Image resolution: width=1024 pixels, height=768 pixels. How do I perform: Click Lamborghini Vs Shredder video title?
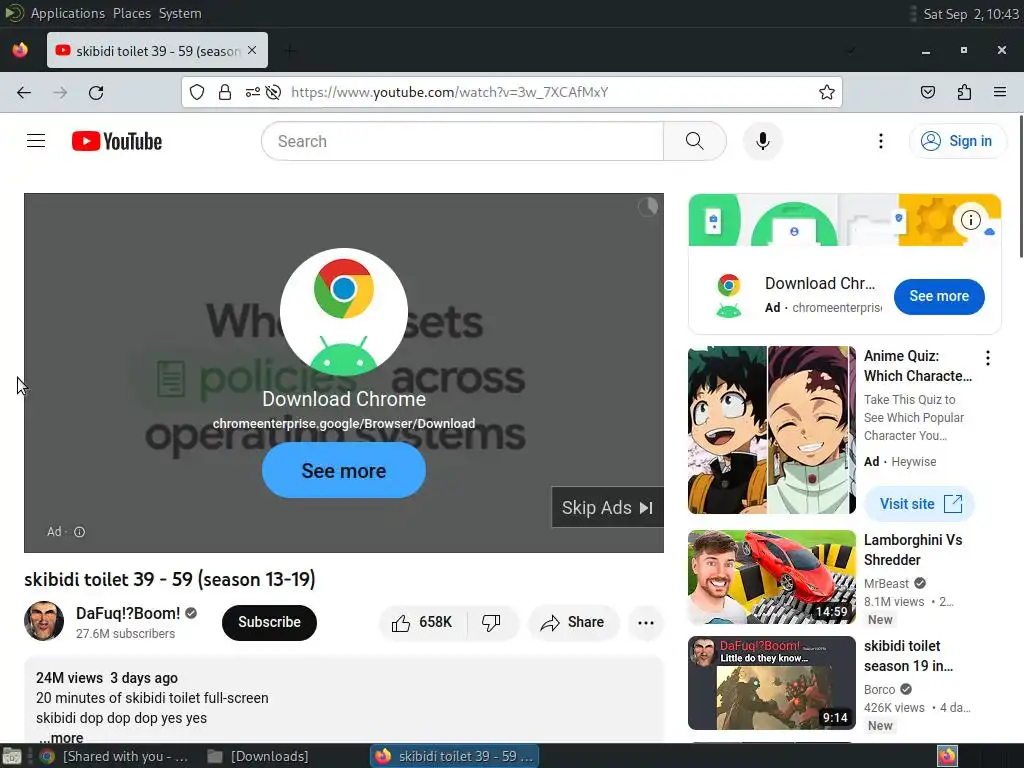point(913,550)
